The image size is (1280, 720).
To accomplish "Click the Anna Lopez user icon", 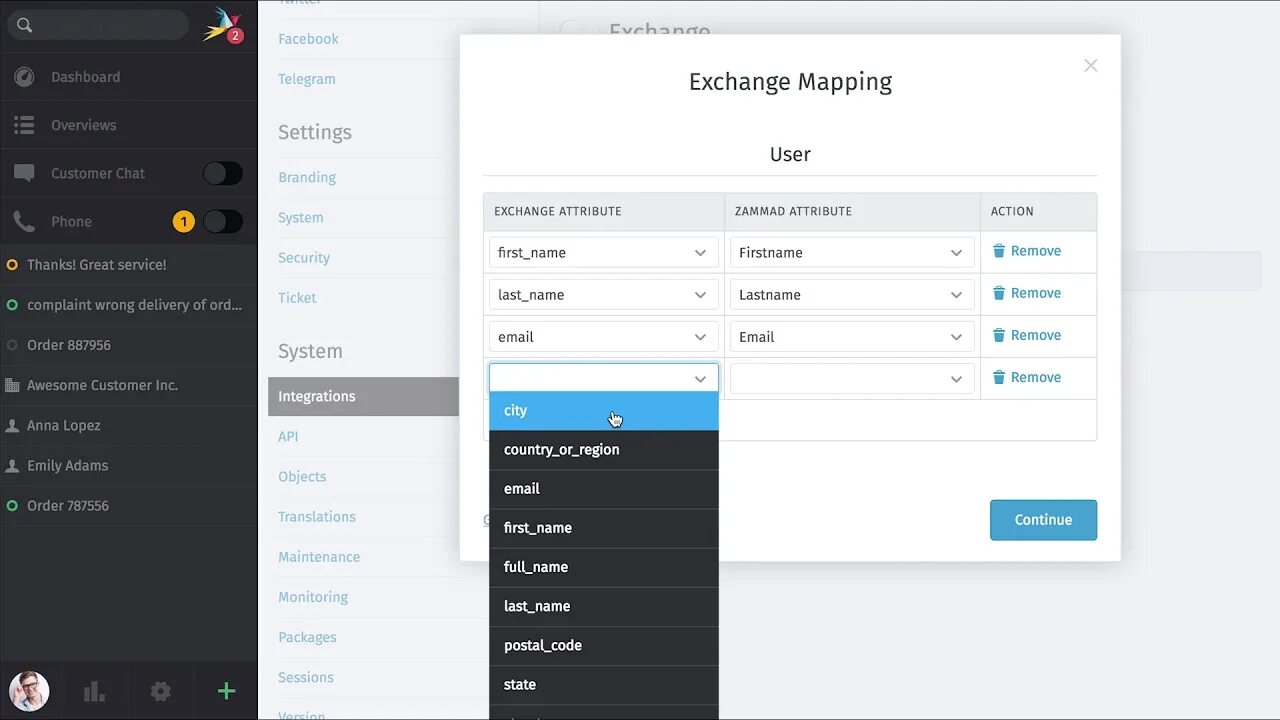I will point(12,425).
